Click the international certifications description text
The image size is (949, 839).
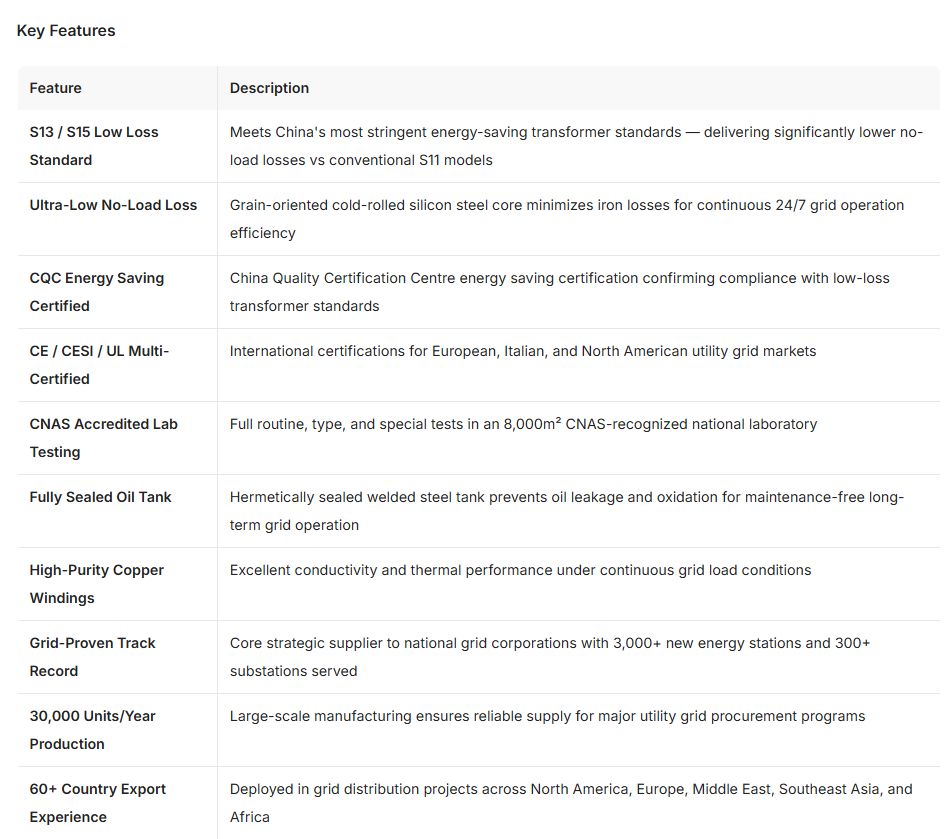tap(523, 351)
